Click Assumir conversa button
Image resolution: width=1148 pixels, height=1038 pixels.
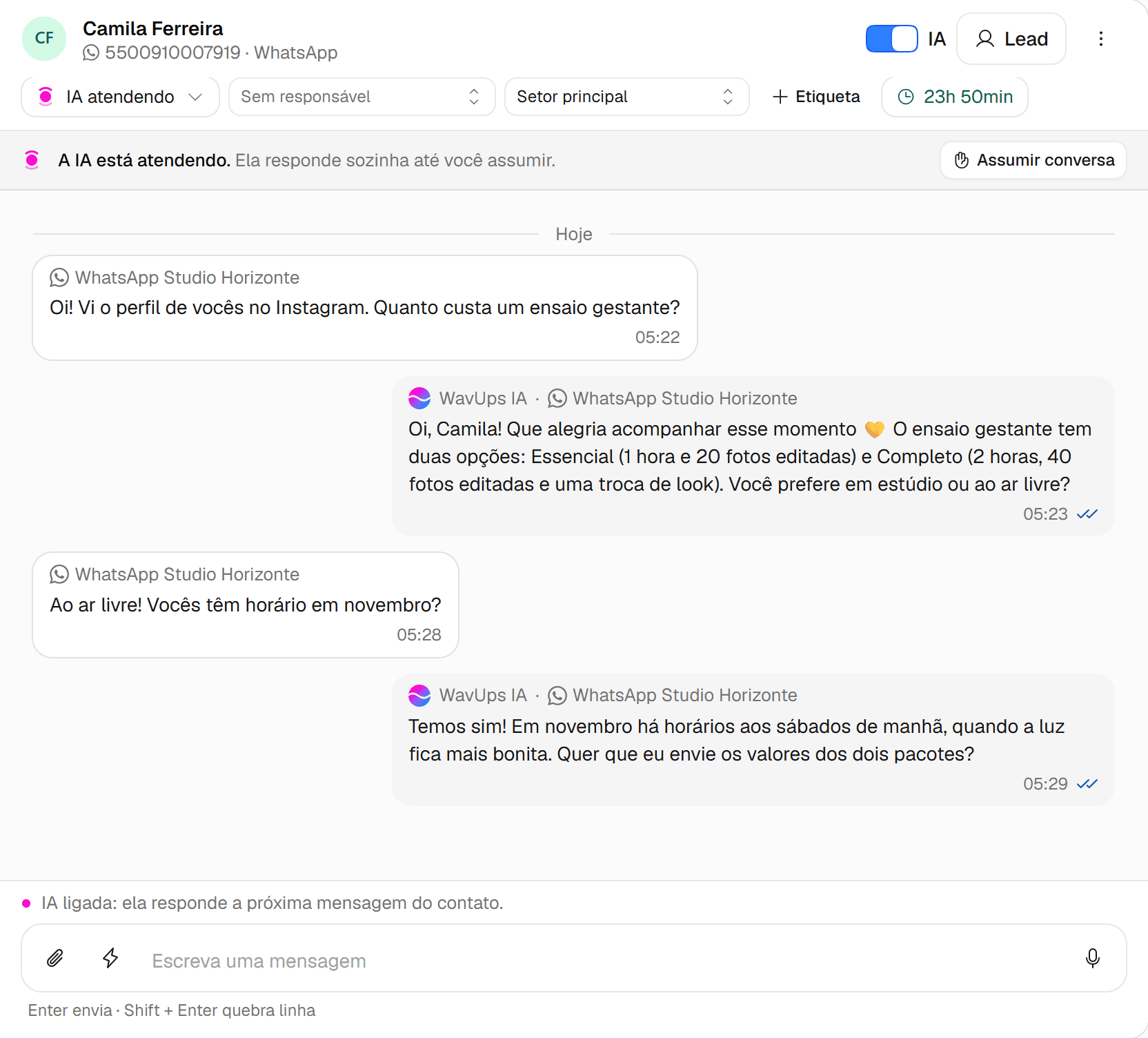(1033, 160)
